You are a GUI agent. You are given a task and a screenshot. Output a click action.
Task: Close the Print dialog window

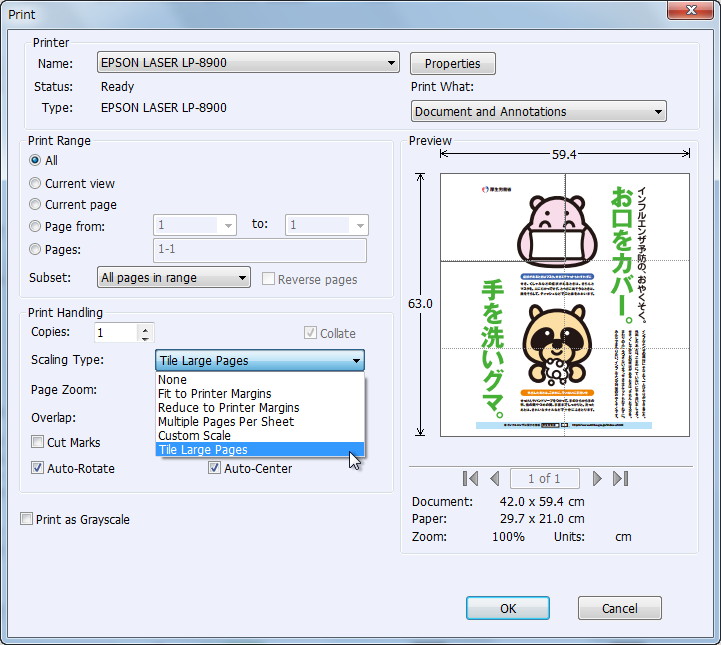coord(691,10)
